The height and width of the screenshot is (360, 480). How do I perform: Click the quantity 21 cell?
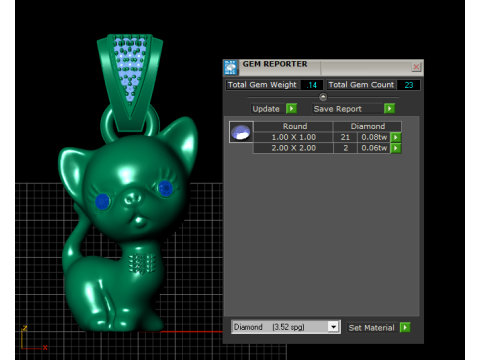pos(345,137)
